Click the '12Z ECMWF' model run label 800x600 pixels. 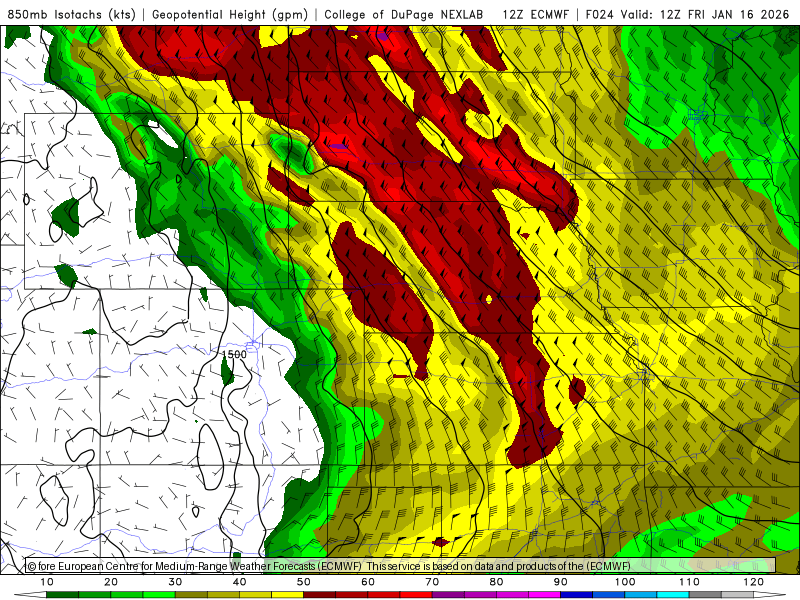point(535,14)
